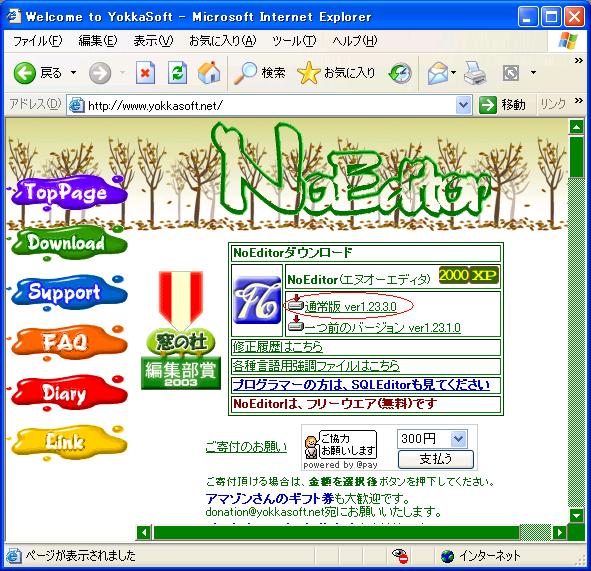Click the IE page icon in title bar
This screenshot has width=591, height=571.
14,16
